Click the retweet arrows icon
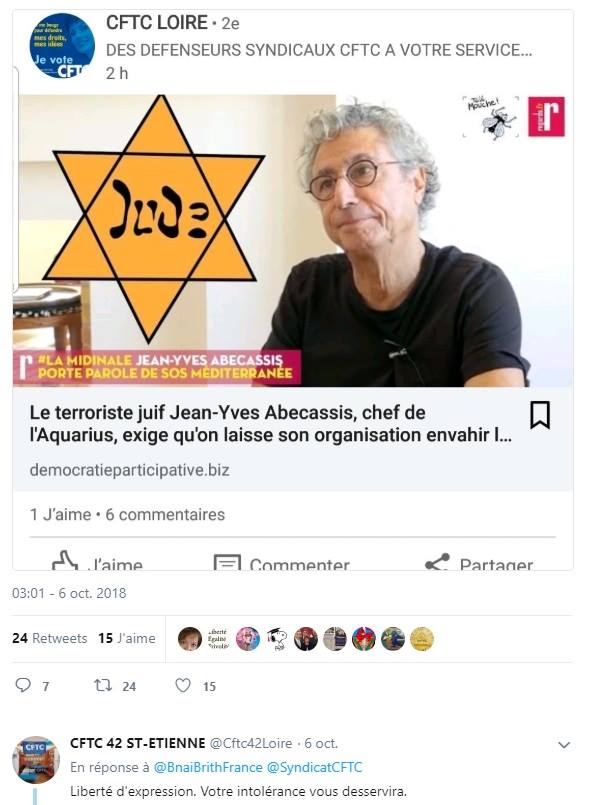 103,685
